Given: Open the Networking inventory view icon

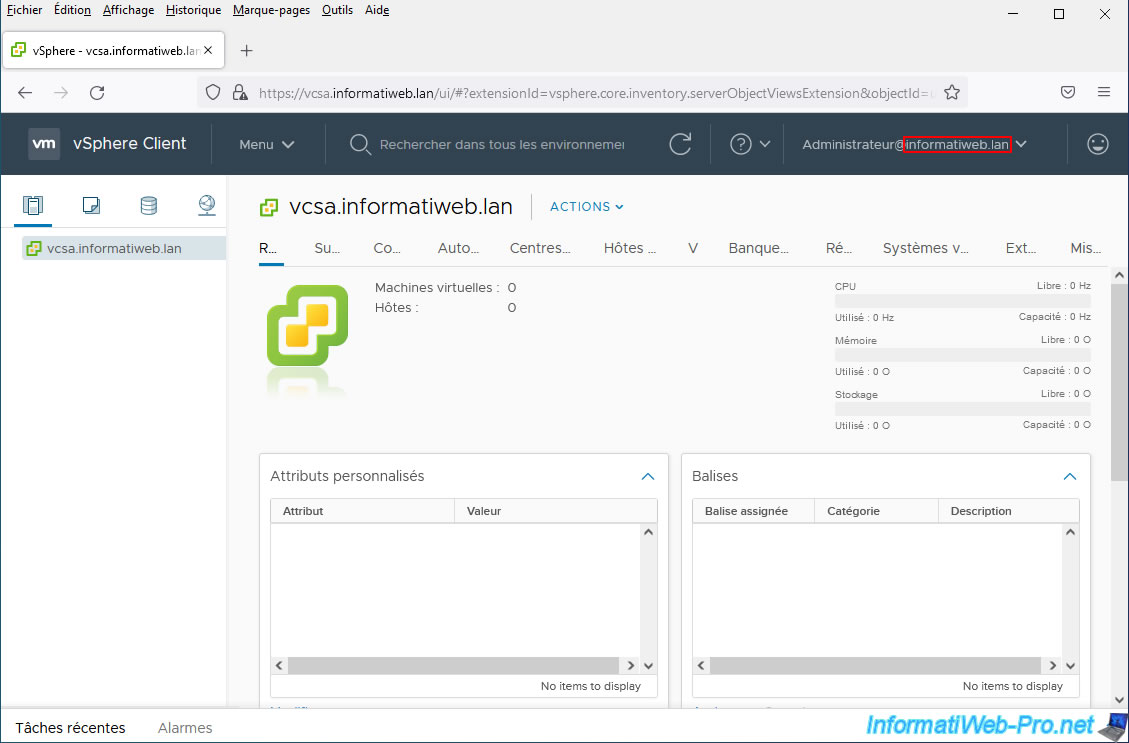Looking at the screenshot, I should (x=207, y=206).
